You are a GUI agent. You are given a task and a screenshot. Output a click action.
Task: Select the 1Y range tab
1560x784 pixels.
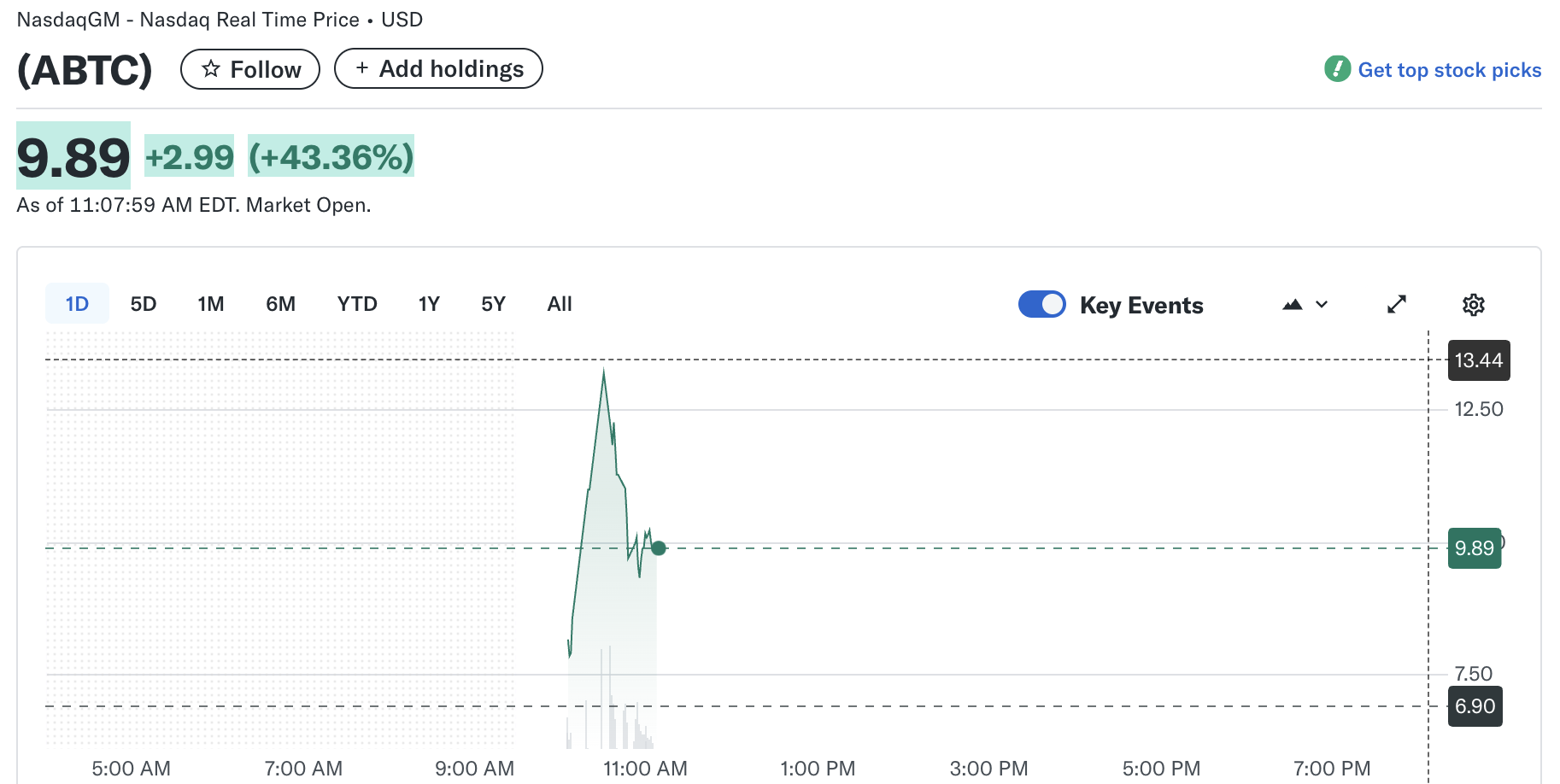(429, 303)
